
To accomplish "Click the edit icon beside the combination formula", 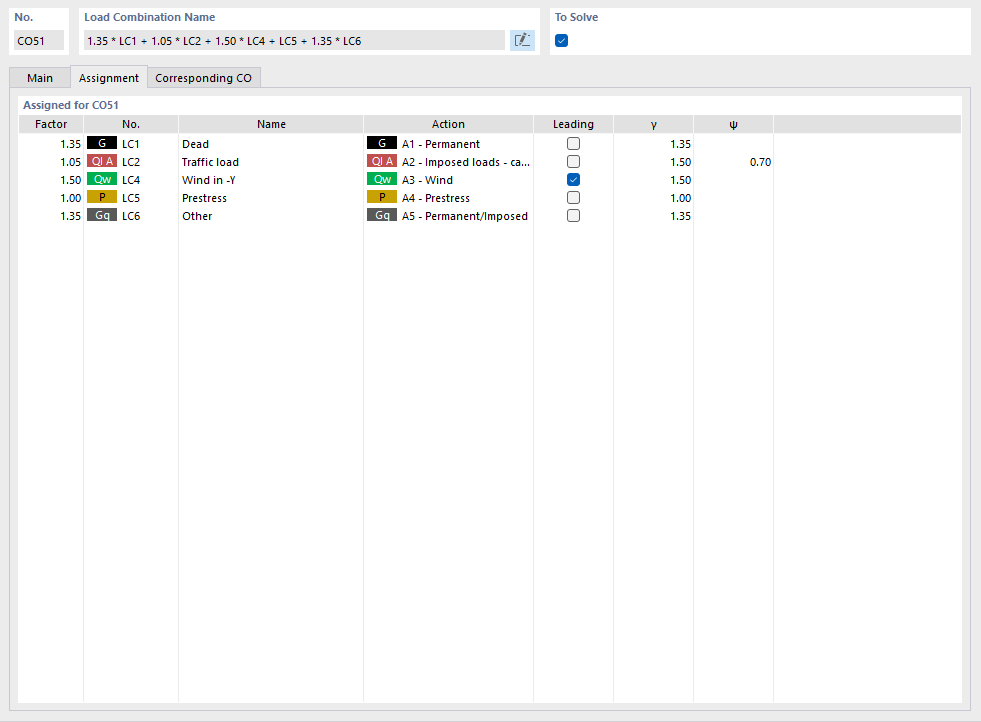I will coord(522,40).
